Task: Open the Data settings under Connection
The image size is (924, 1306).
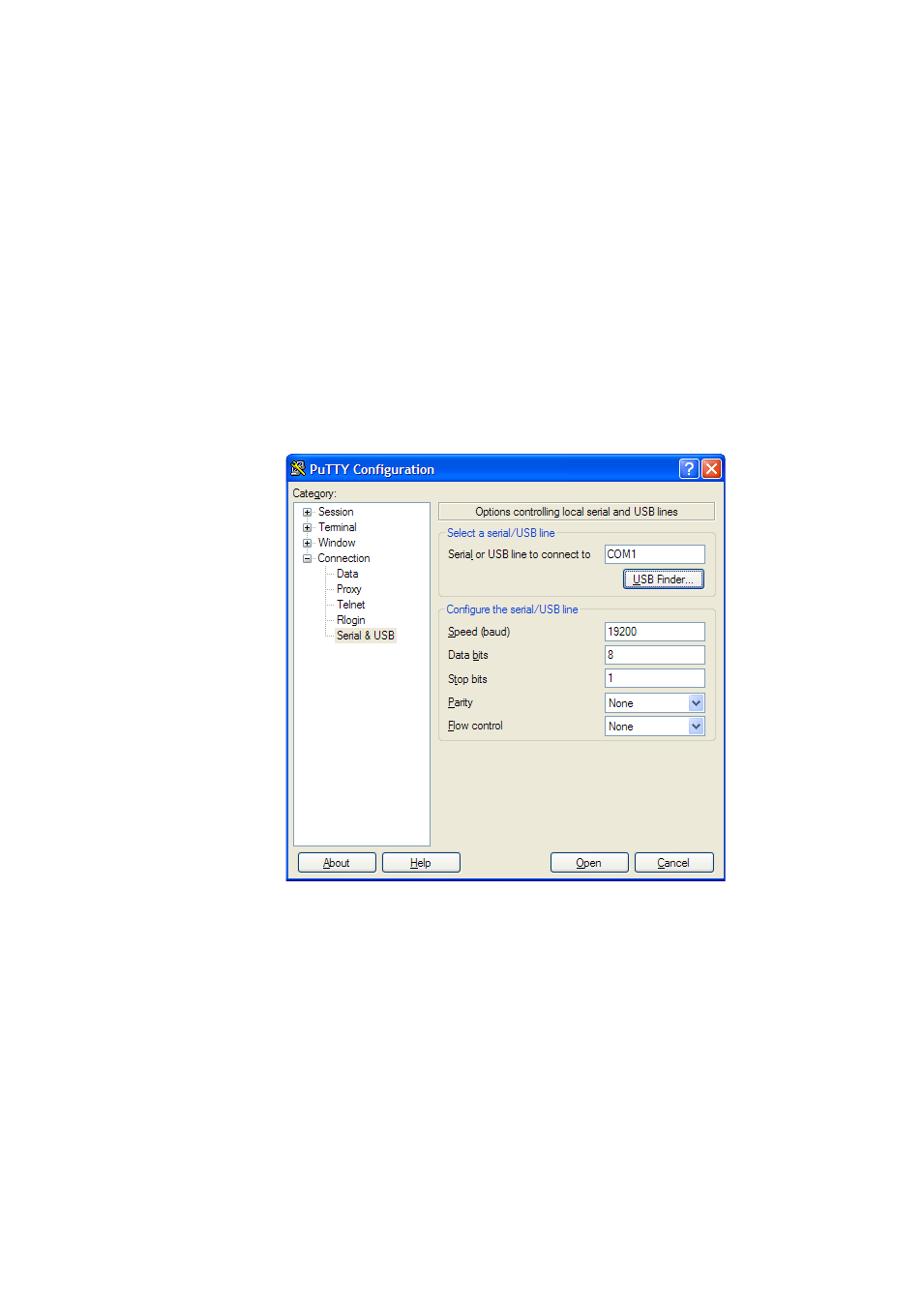Action: click(x=347, y=575)
